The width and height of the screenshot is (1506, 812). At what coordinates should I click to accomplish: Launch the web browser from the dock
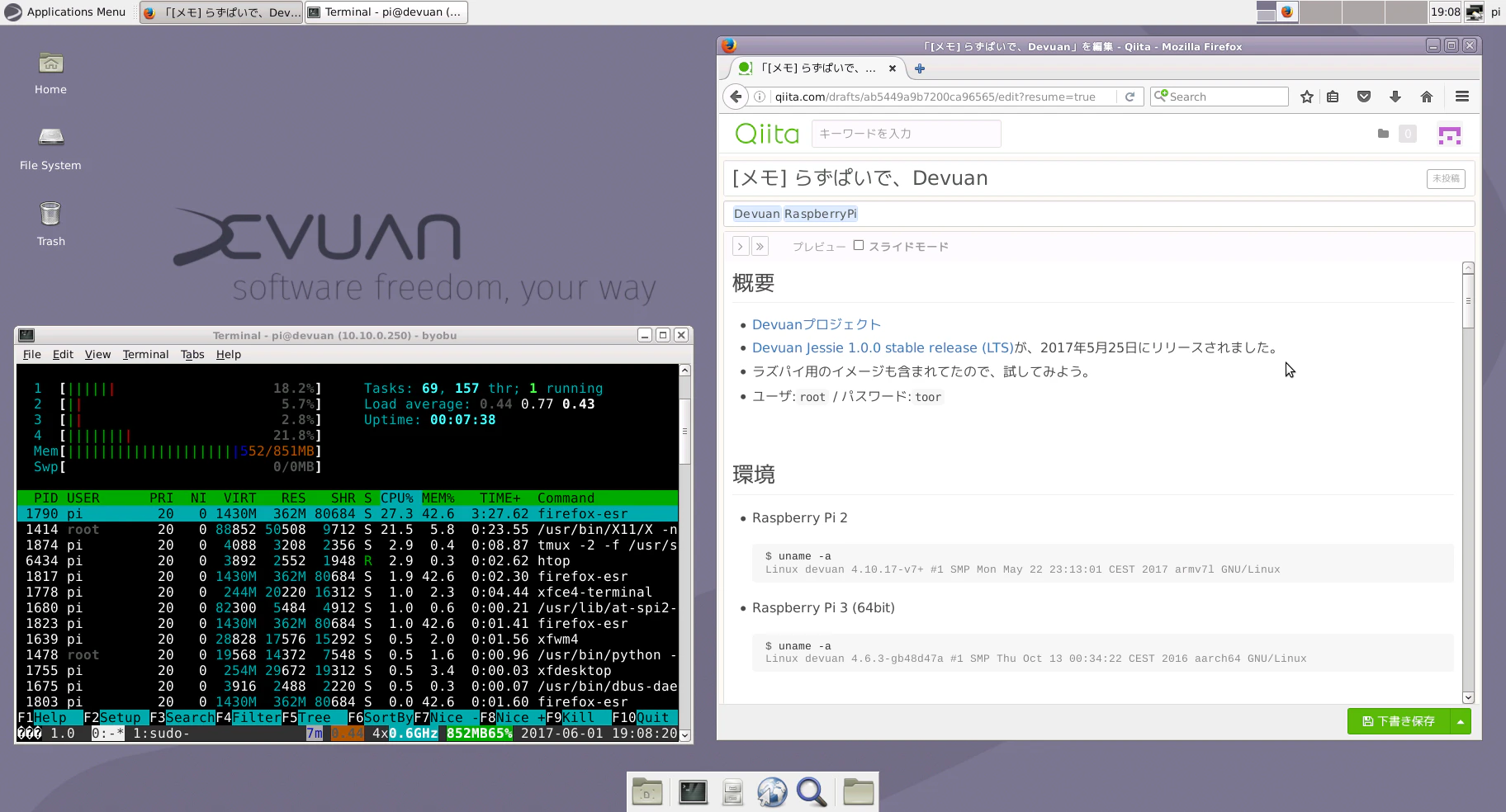click(772, 791)
